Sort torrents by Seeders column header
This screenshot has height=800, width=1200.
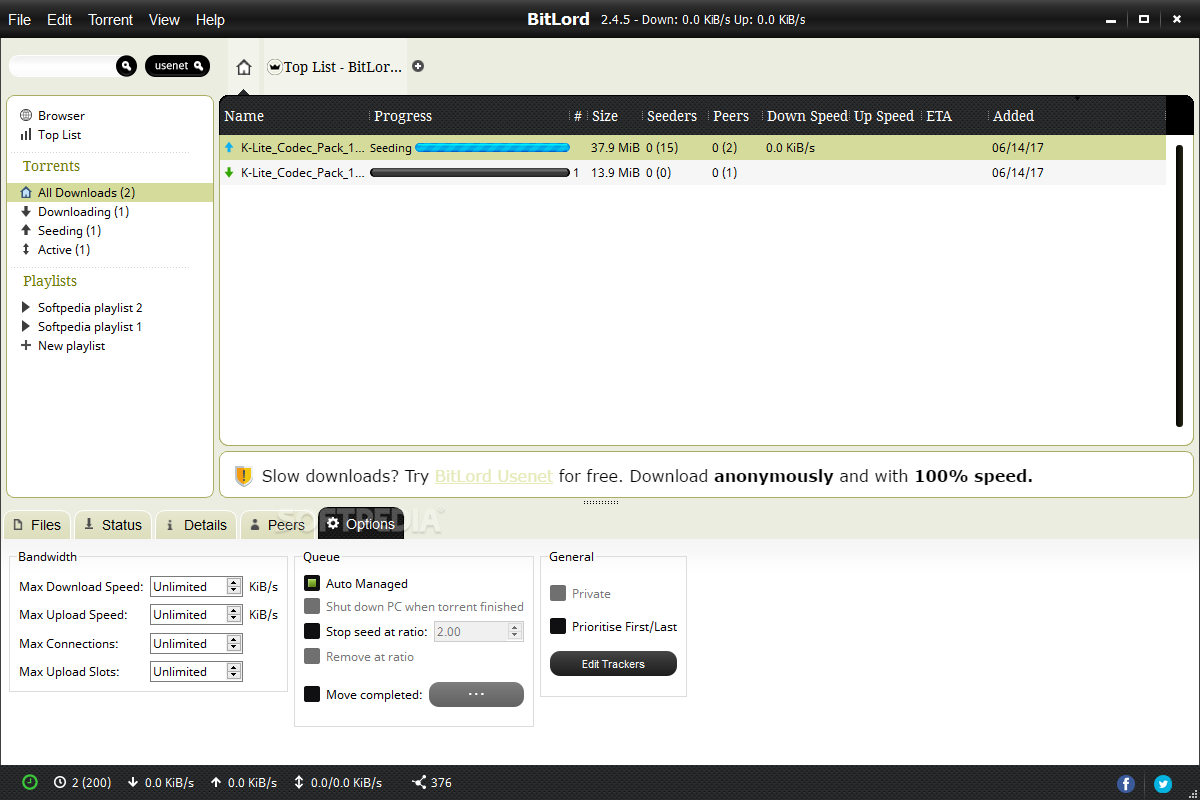672,116
